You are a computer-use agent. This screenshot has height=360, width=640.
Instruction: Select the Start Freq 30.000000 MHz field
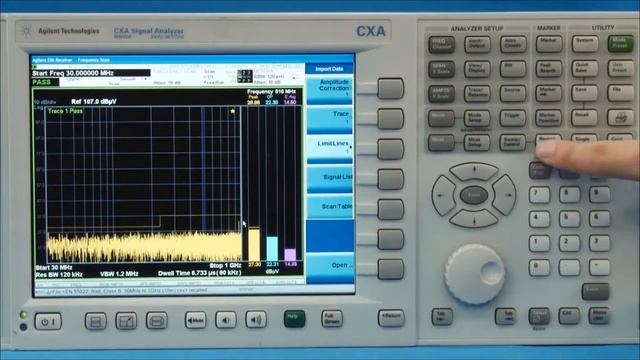point(91,73)
